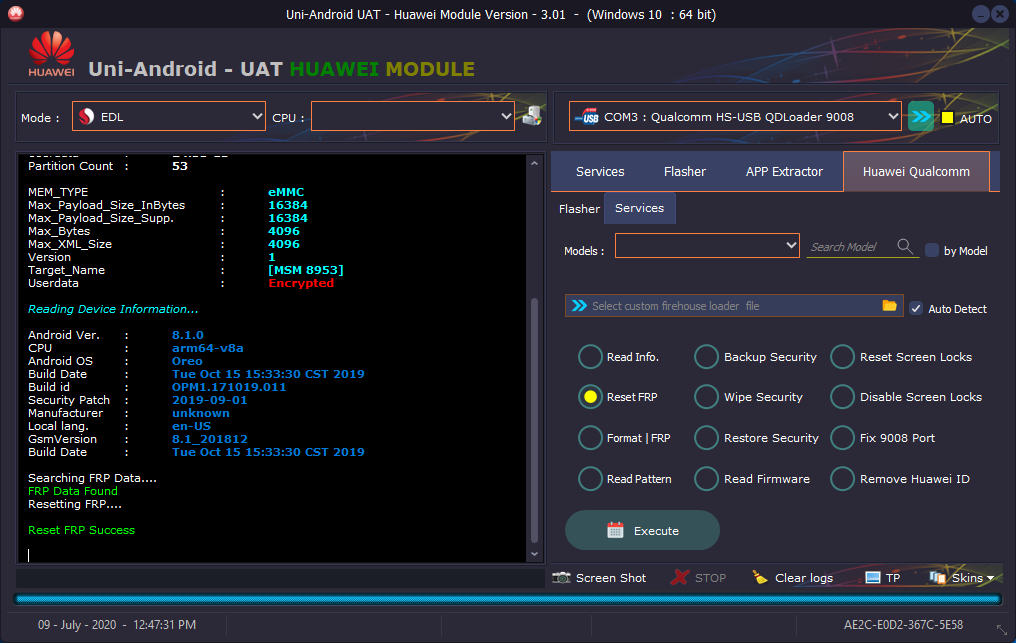
Task: Select the Remove Huawei ID radio option
Action: click(x=842, y=479)
